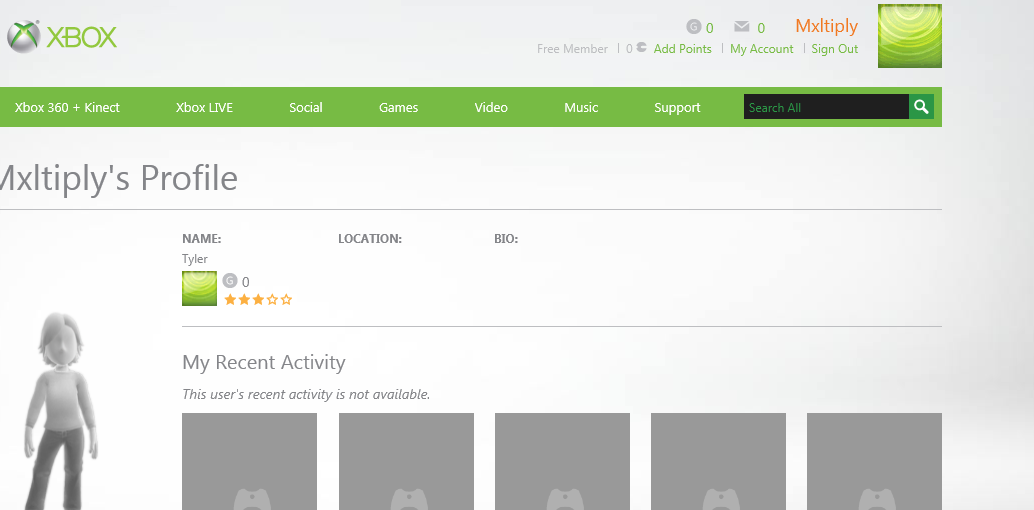Click the header gamerscore value 0
1034x510 pixels.
click(x=710, y=28)
